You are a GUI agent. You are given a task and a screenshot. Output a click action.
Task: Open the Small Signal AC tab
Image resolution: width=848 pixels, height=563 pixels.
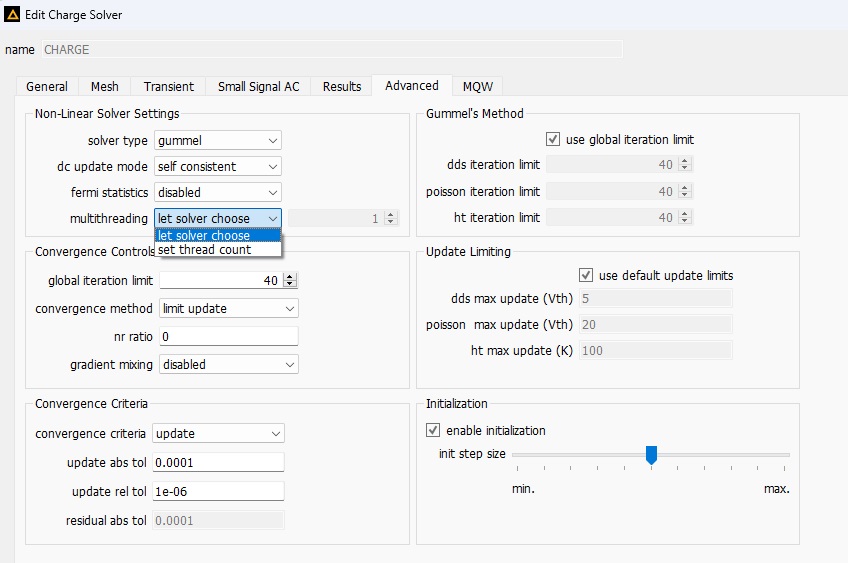[x=258, y=87]
